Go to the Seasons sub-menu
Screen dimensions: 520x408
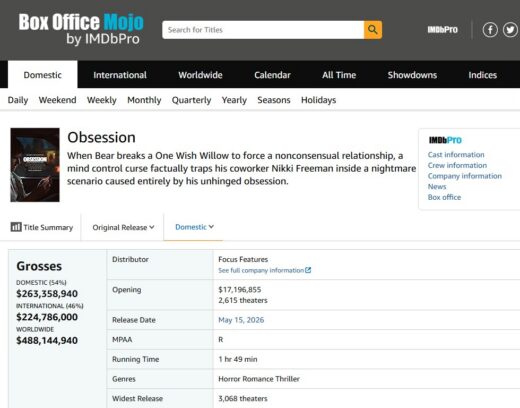pyautogui.click(x=274, y=100)
